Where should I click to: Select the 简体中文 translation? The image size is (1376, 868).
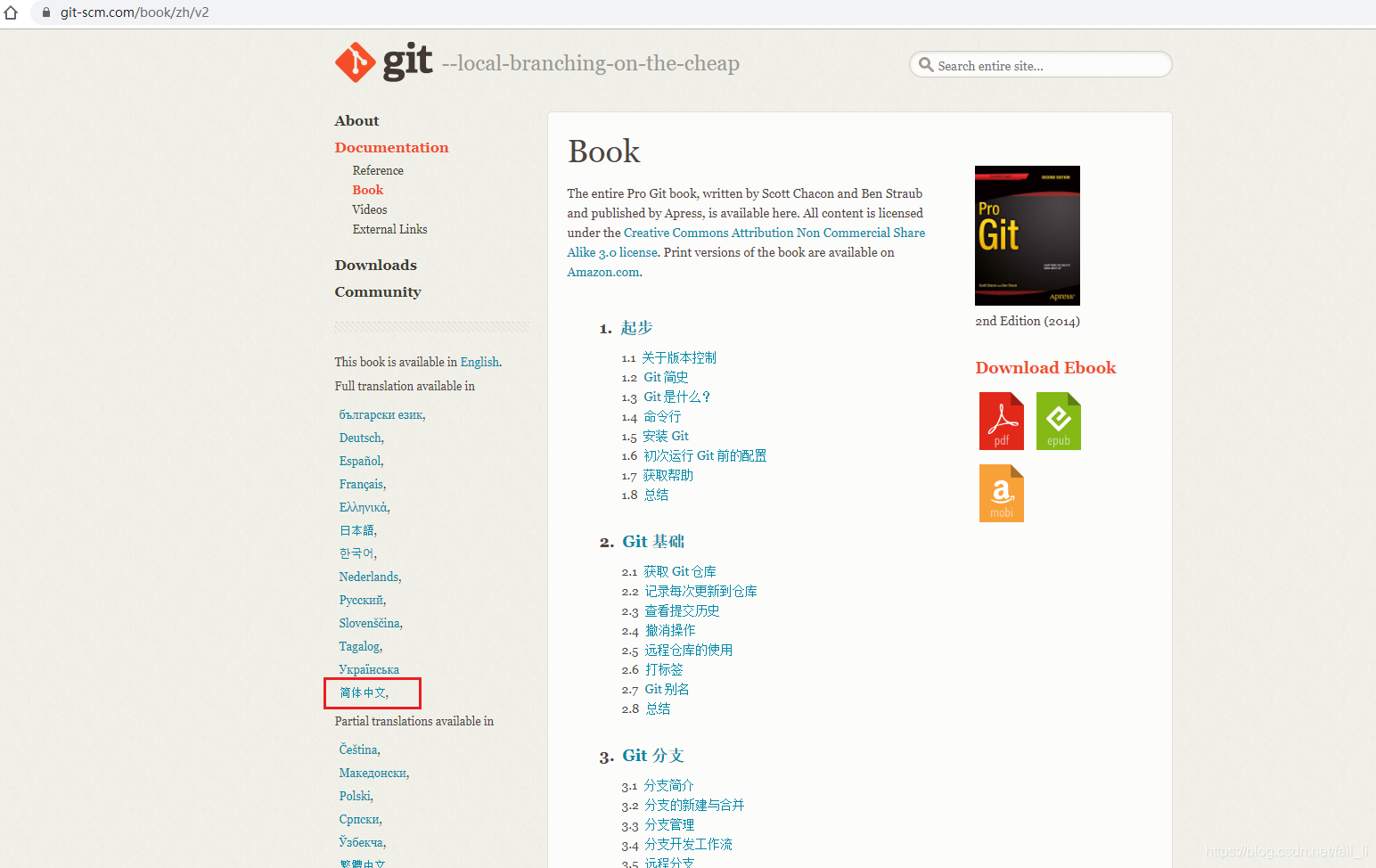tap(363, 692)
